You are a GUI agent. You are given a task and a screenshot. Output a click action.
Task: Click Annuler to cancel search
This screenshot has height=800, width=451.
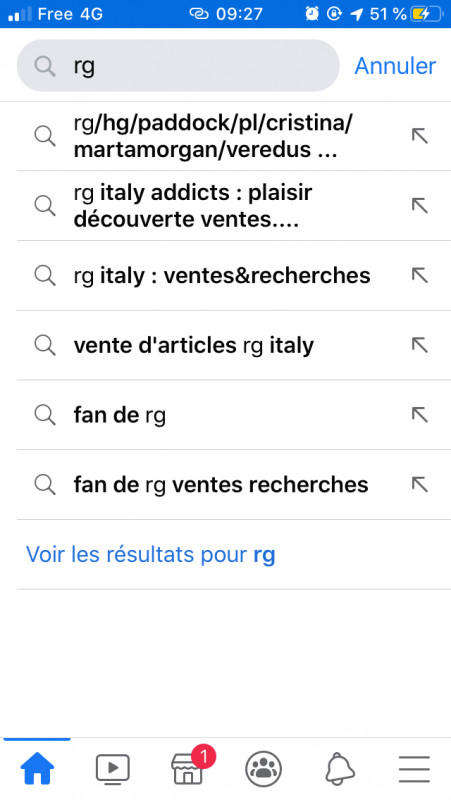tap(395, 66)
